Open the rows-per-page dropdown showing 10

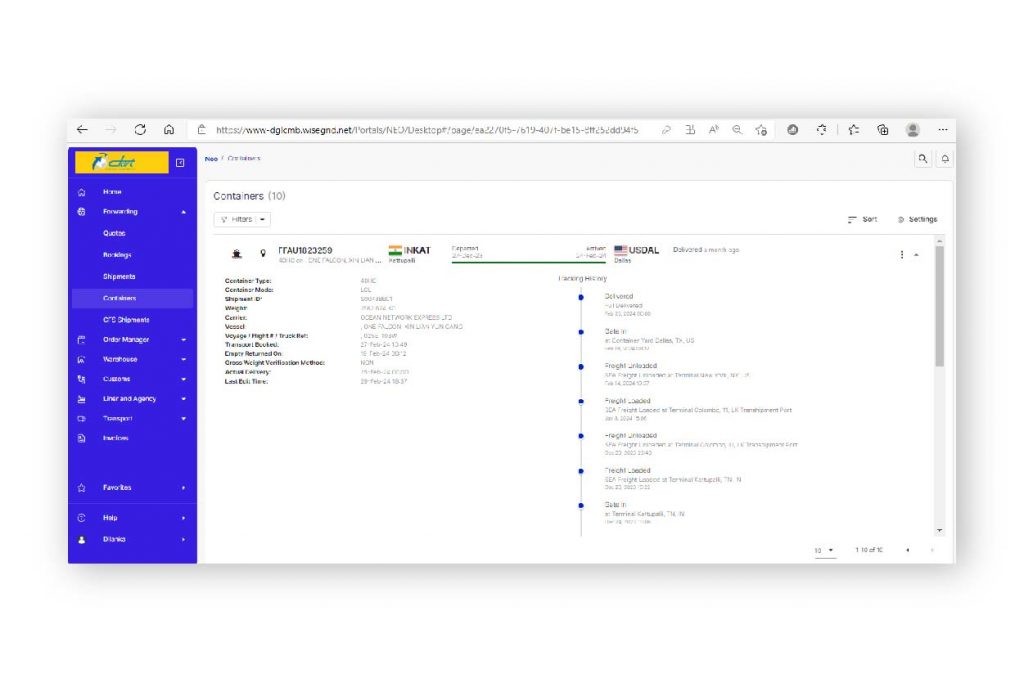(824, 550)
